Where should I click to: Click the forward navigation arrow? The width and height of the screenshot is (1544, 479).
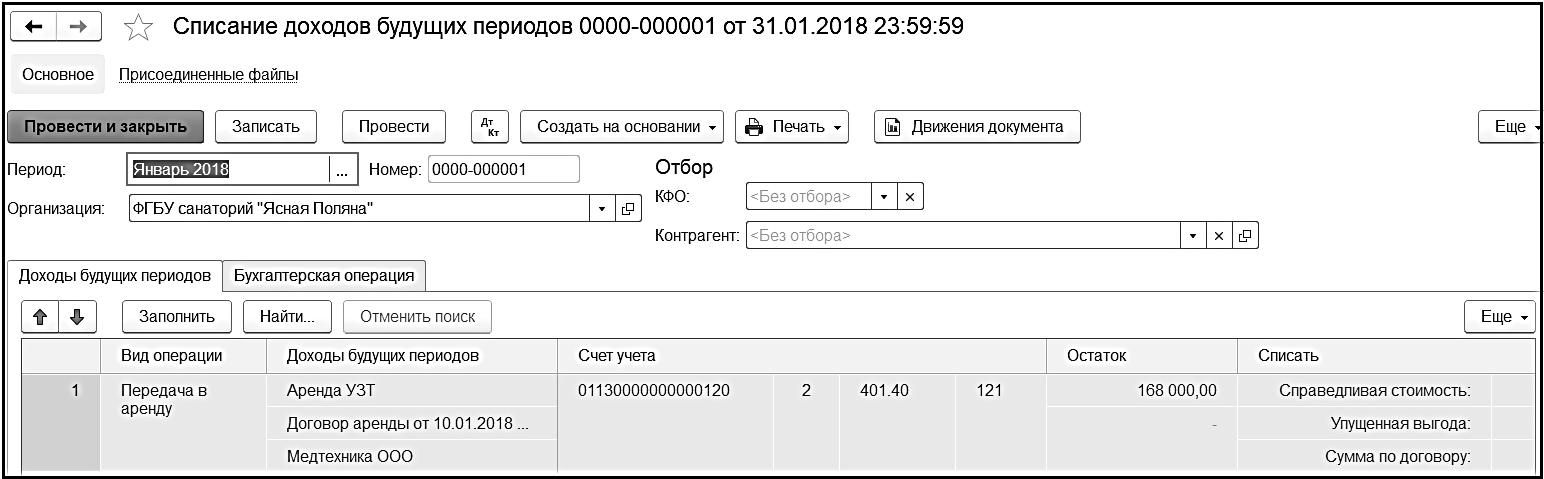pos(80,27)
